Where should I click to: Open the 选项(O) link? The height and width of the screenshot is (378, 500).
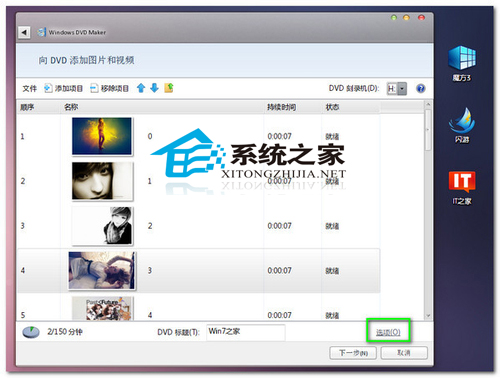tap(388, 332)
